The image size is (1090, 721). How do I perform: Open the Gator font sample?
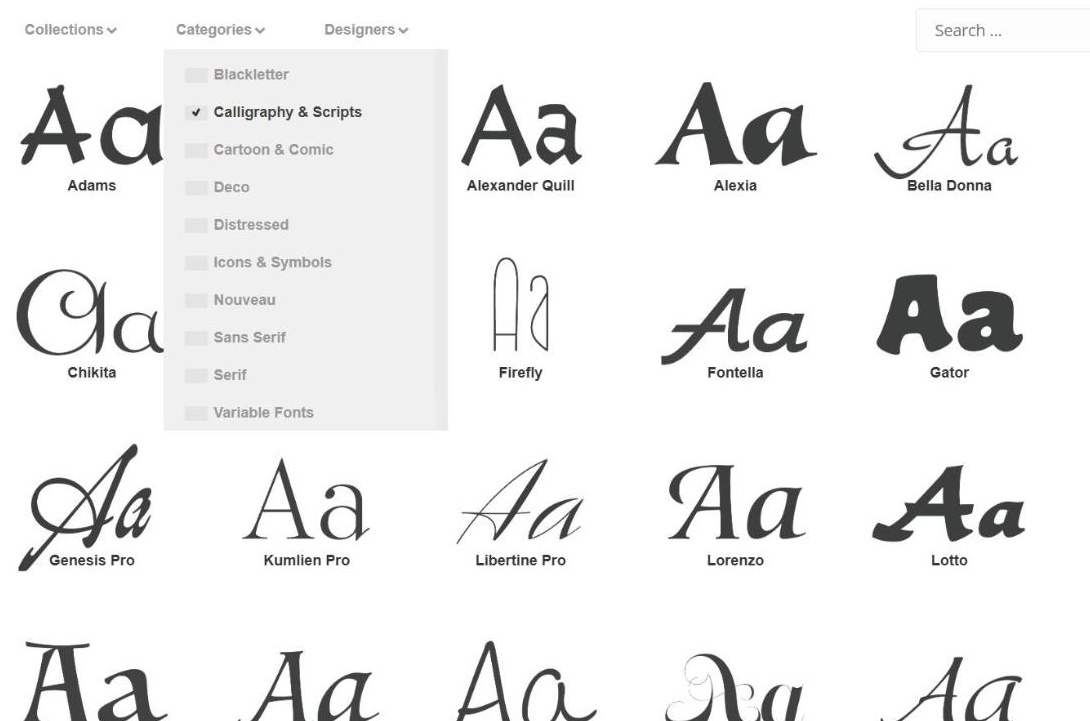[949, 314]
